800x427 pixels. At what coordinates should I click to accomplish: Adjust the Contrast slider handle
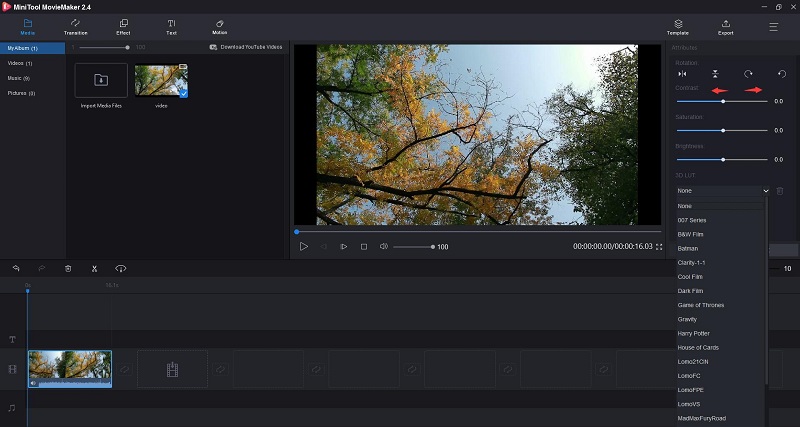[723, 102]
